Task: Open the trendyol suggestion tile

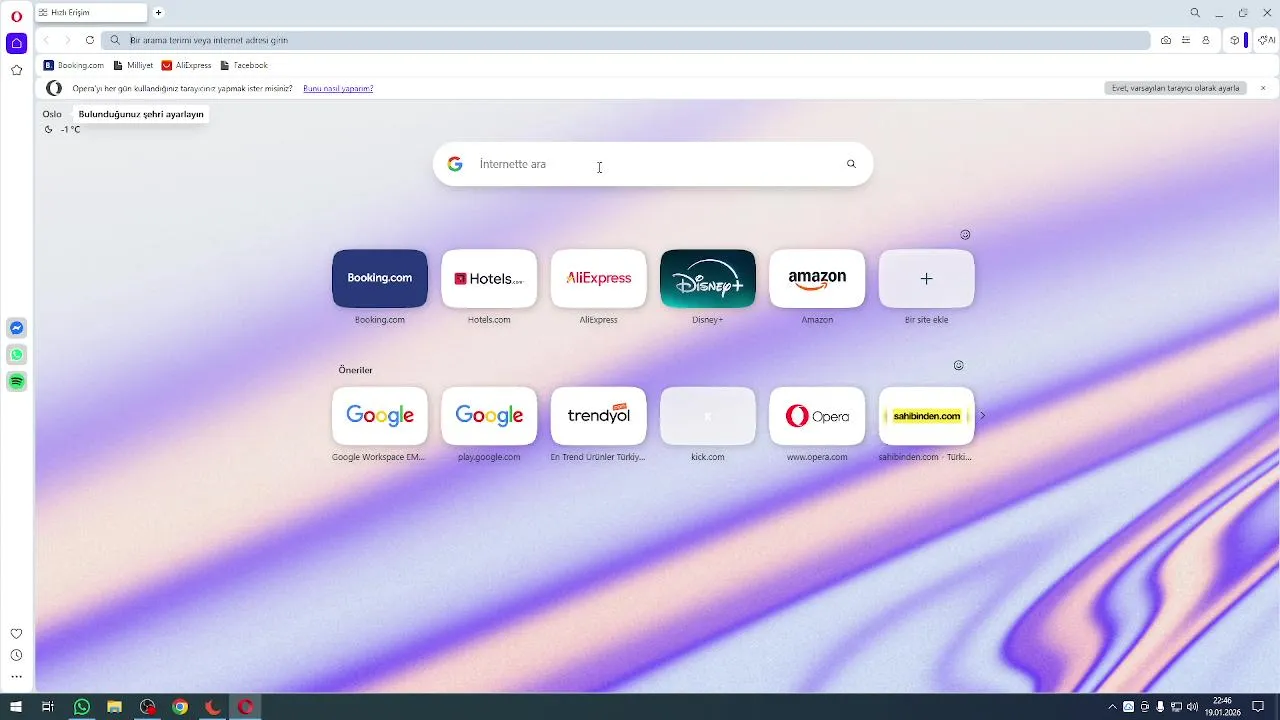Action: (x=598, y=416)
